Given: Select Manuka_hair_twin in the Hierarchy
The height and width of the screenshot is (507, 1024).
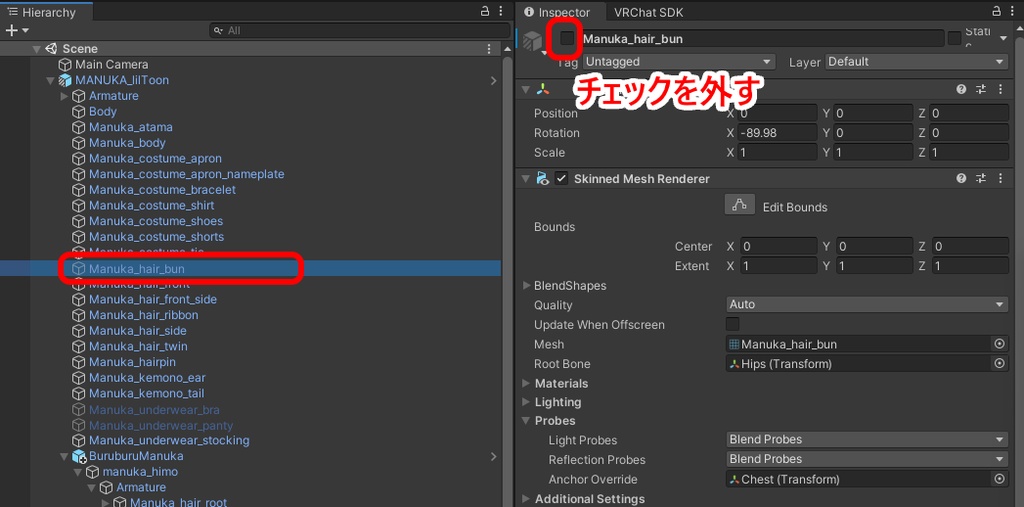Looking at the screenshot, I should 138,346.
